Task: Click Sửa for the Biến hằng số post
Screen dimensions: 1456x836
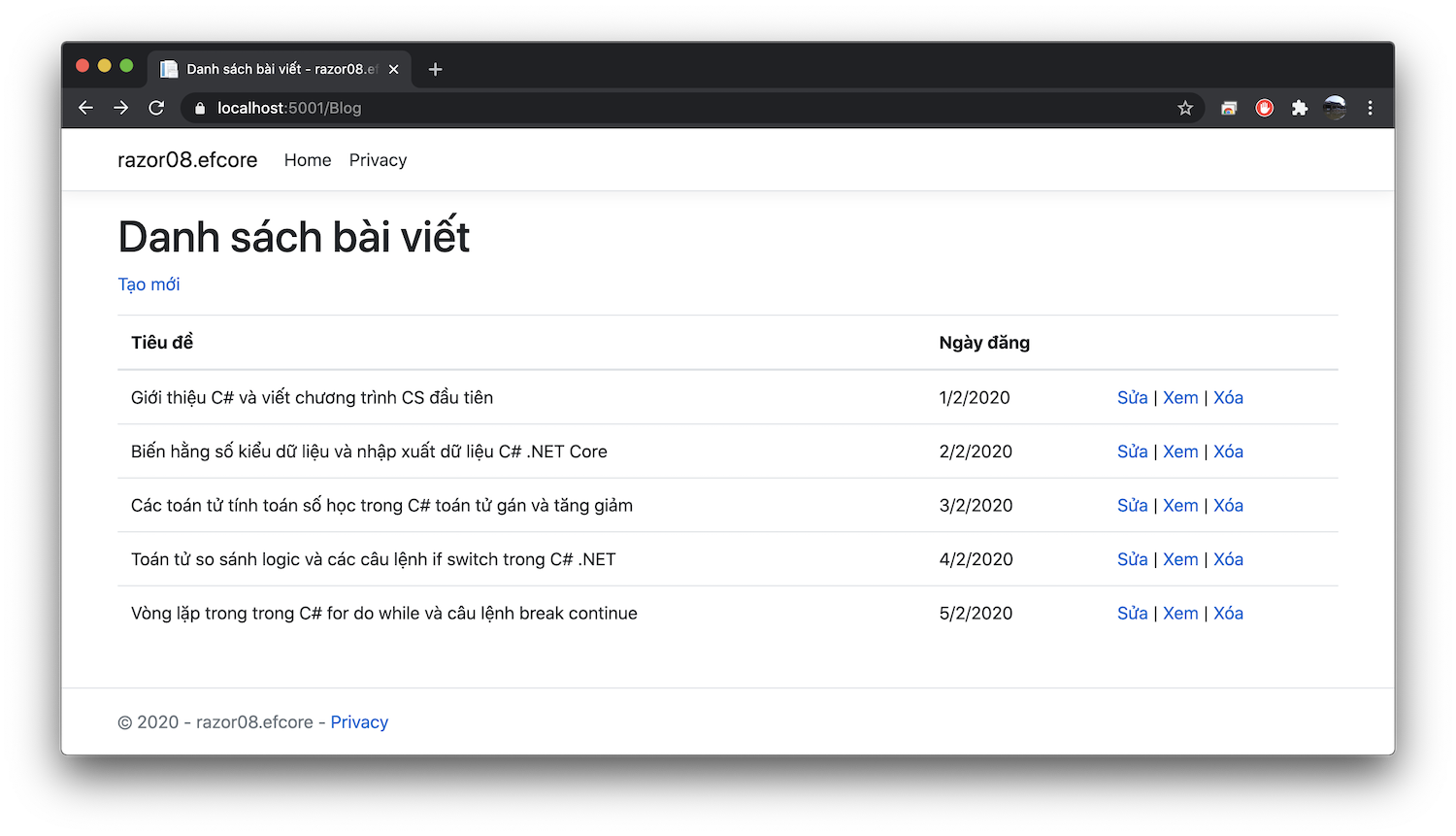Action: [x=1132, y=451]
